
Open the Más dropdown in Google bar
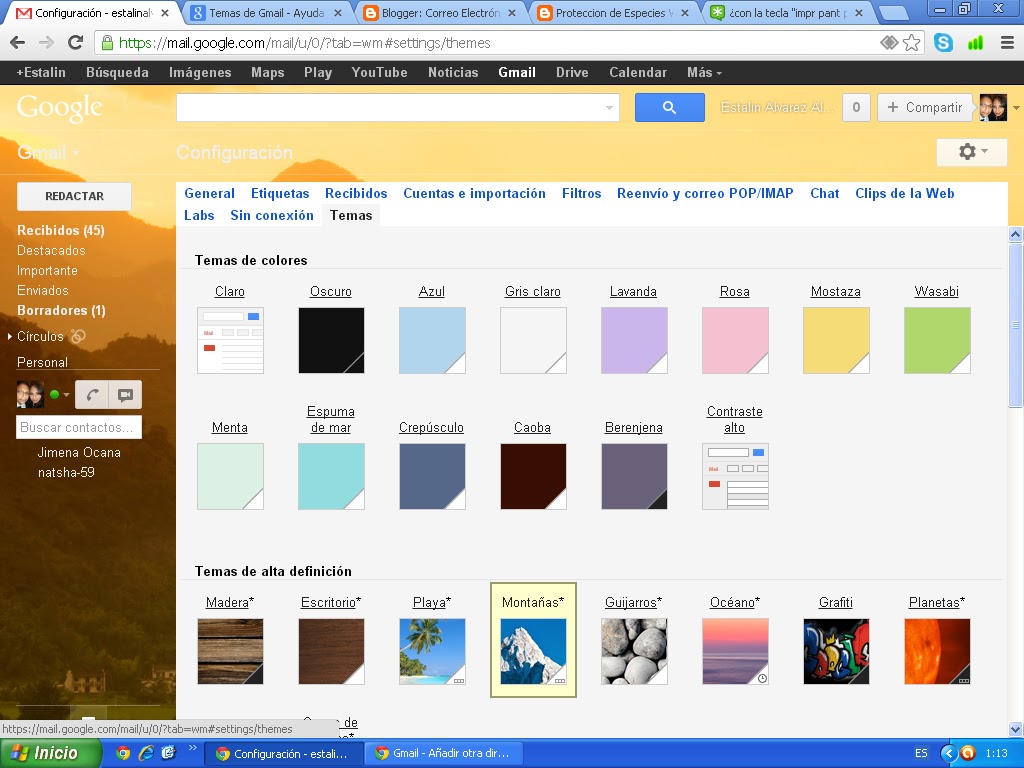tap(704, 72)
